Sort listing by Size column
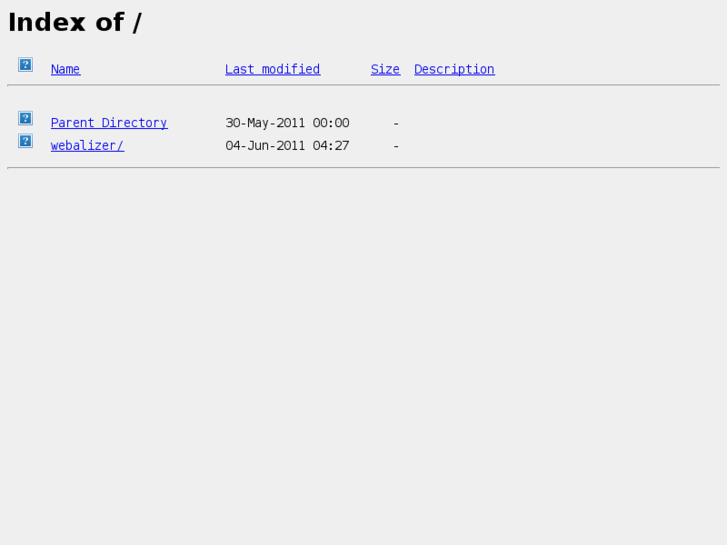Screen dimensions: 727x545 [385, 69]
